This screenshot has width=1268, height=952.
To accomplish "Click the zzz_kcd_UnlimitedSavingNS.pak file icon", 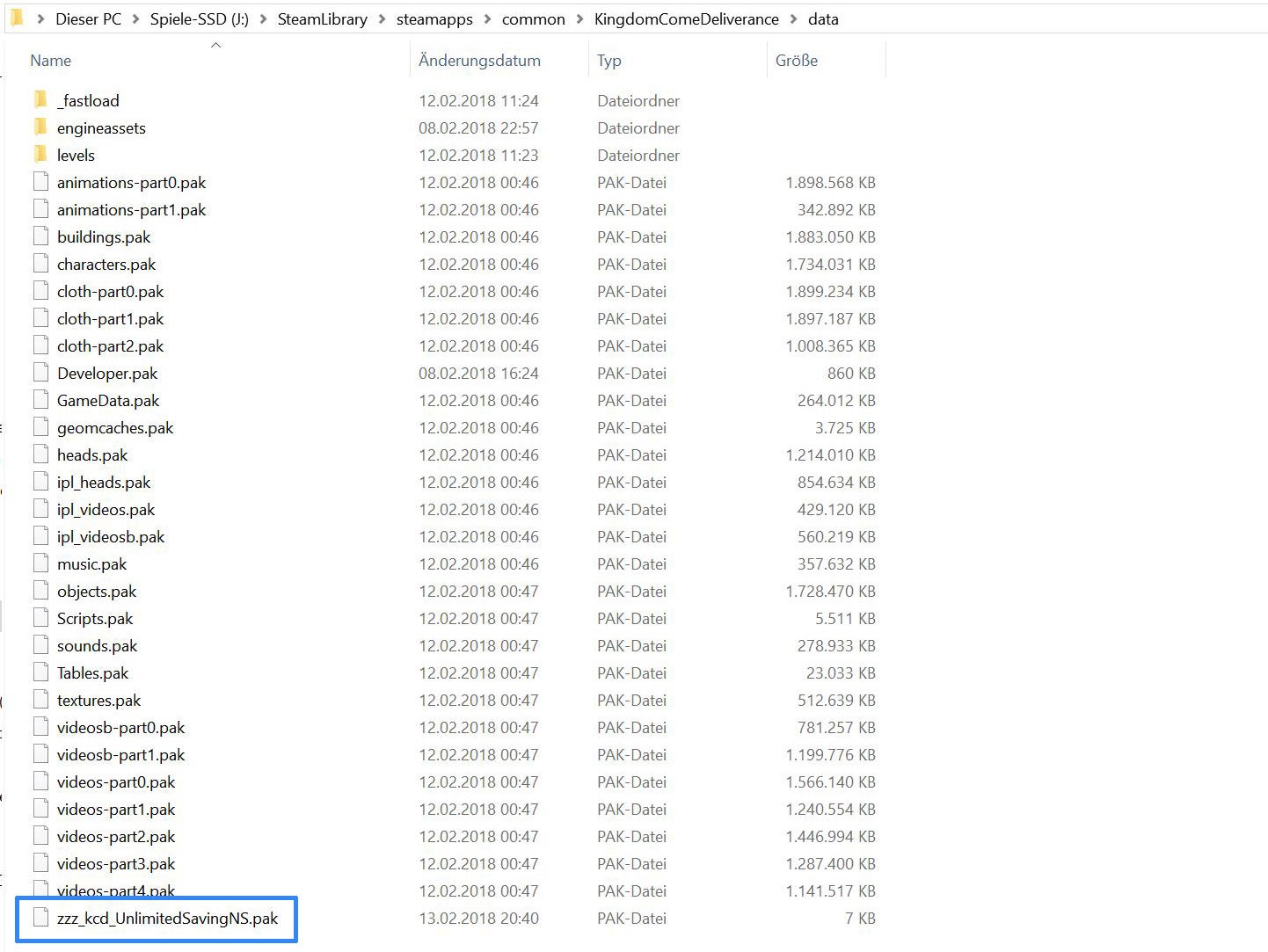I will point(40,918).
